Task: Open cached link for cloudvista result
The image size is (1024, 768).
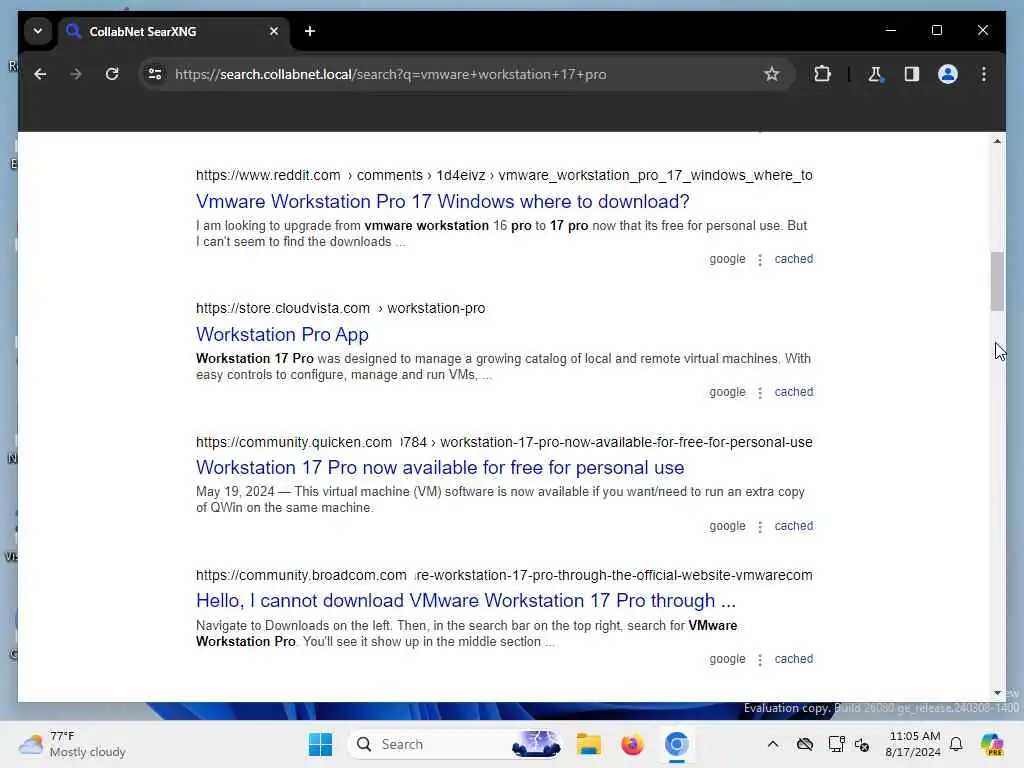Action: [793, 392]
